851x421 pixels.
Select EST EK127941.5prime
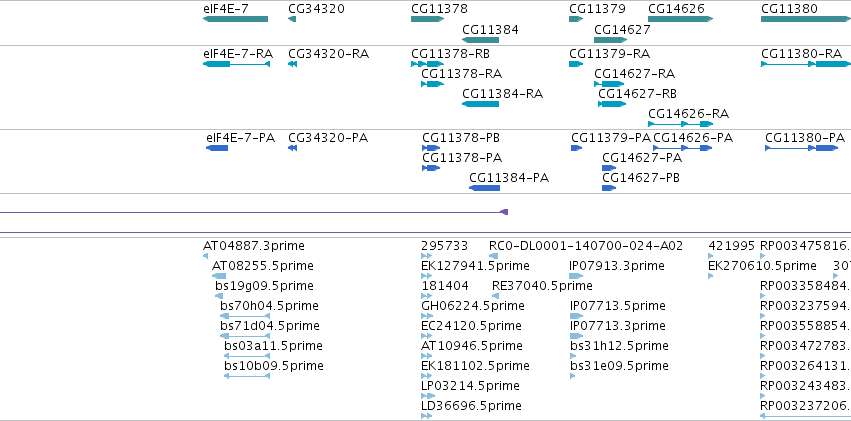point(427,276)
